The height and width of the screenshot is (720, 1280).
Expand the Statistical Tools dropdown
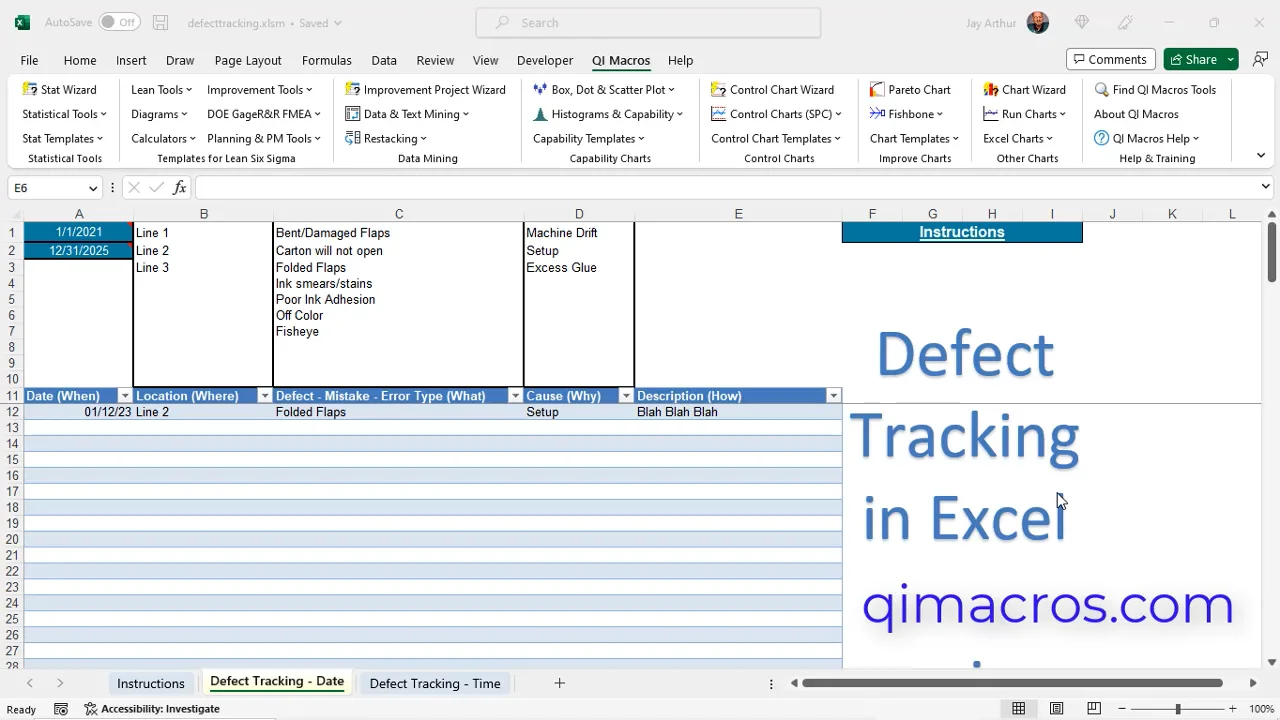pyautogui.click(x=64, y=114)
